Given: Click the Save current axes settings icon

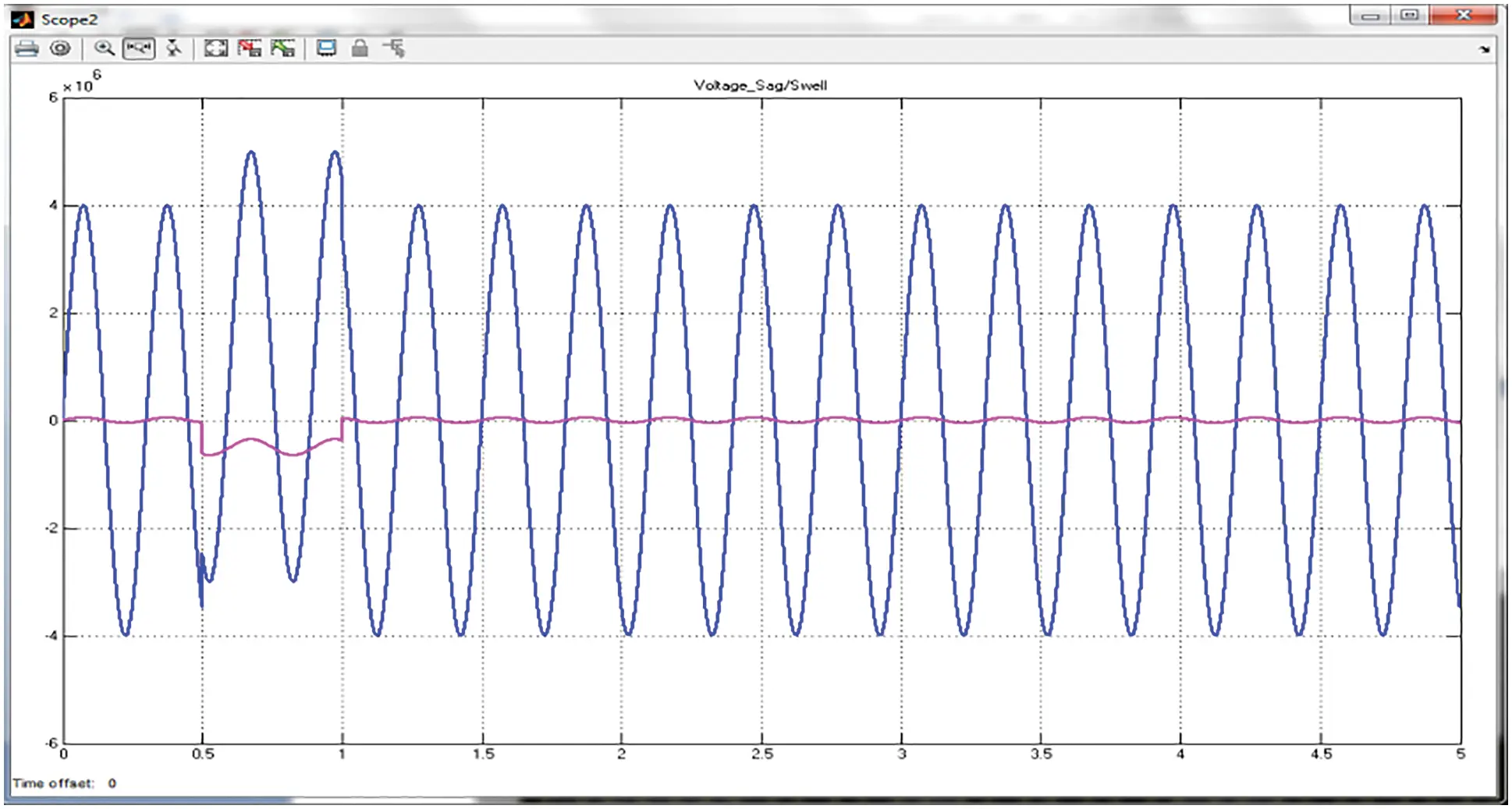Looking at the screenshot, I should tap(250, 48).
